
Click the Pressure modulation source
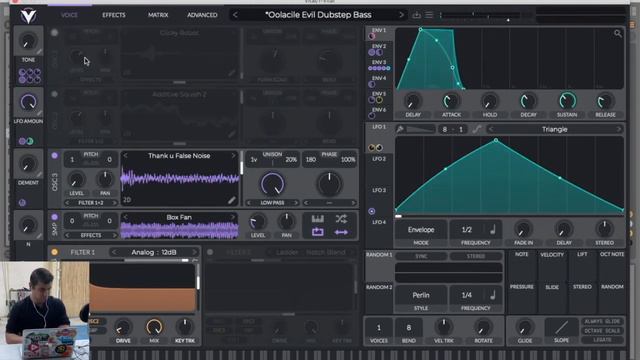pos(522,287)
